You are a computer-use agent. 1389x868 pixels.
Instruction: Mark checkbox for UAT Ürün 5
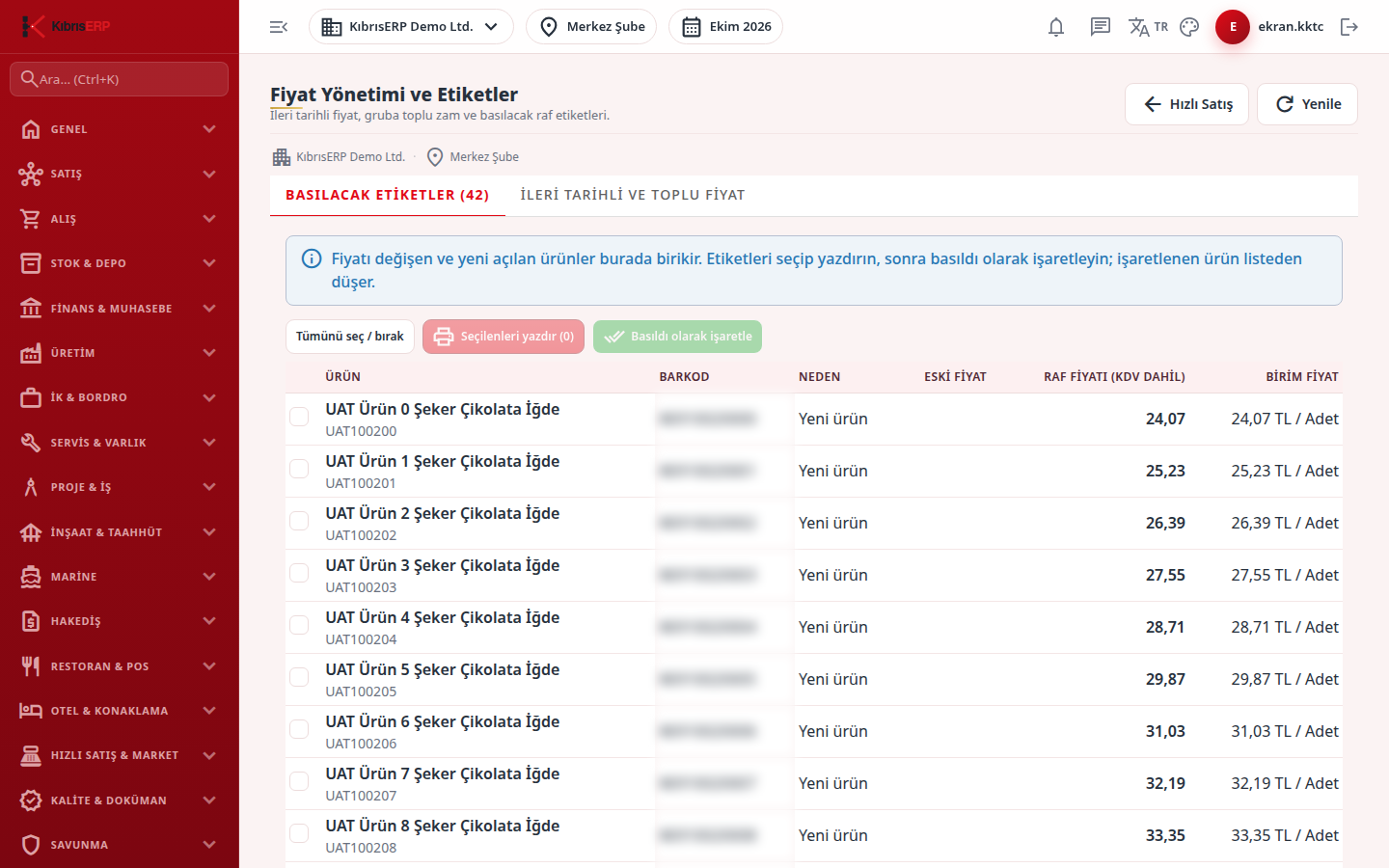(299, 677)
